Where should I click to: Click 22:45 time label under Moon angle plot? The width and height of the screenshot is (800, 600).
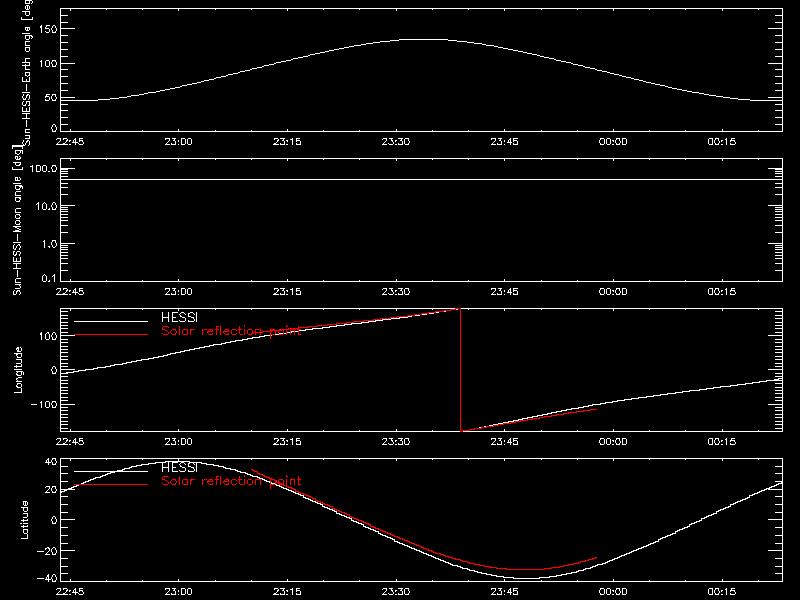coord(70,291)
